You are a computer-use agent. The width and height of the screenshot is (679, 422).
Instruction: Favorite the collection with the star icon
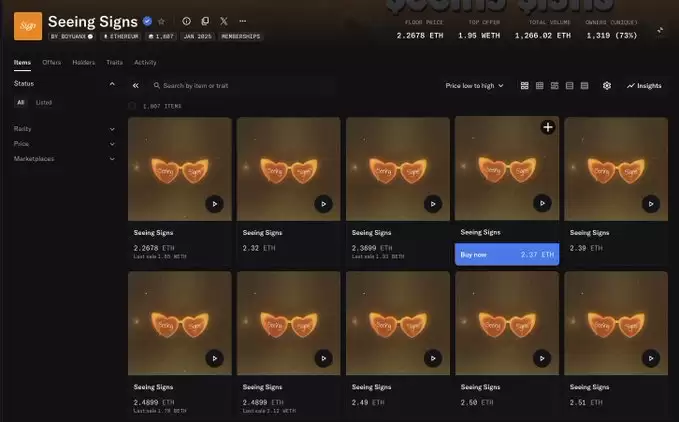pyautogui.click(x=162, y=21)
